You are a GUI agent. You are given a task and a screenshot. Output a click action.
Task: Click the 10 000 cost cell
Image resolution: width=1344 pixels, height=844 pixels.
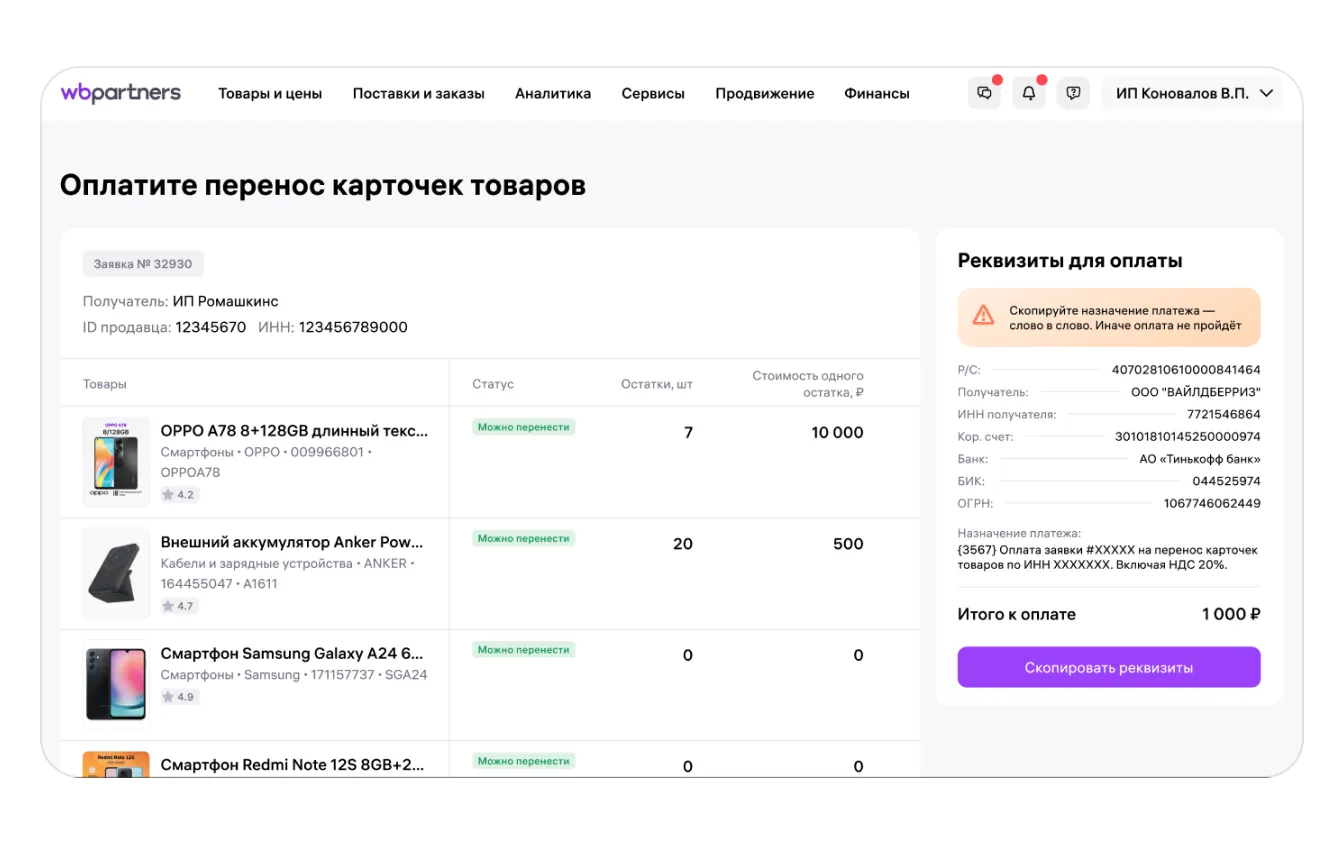837,432
